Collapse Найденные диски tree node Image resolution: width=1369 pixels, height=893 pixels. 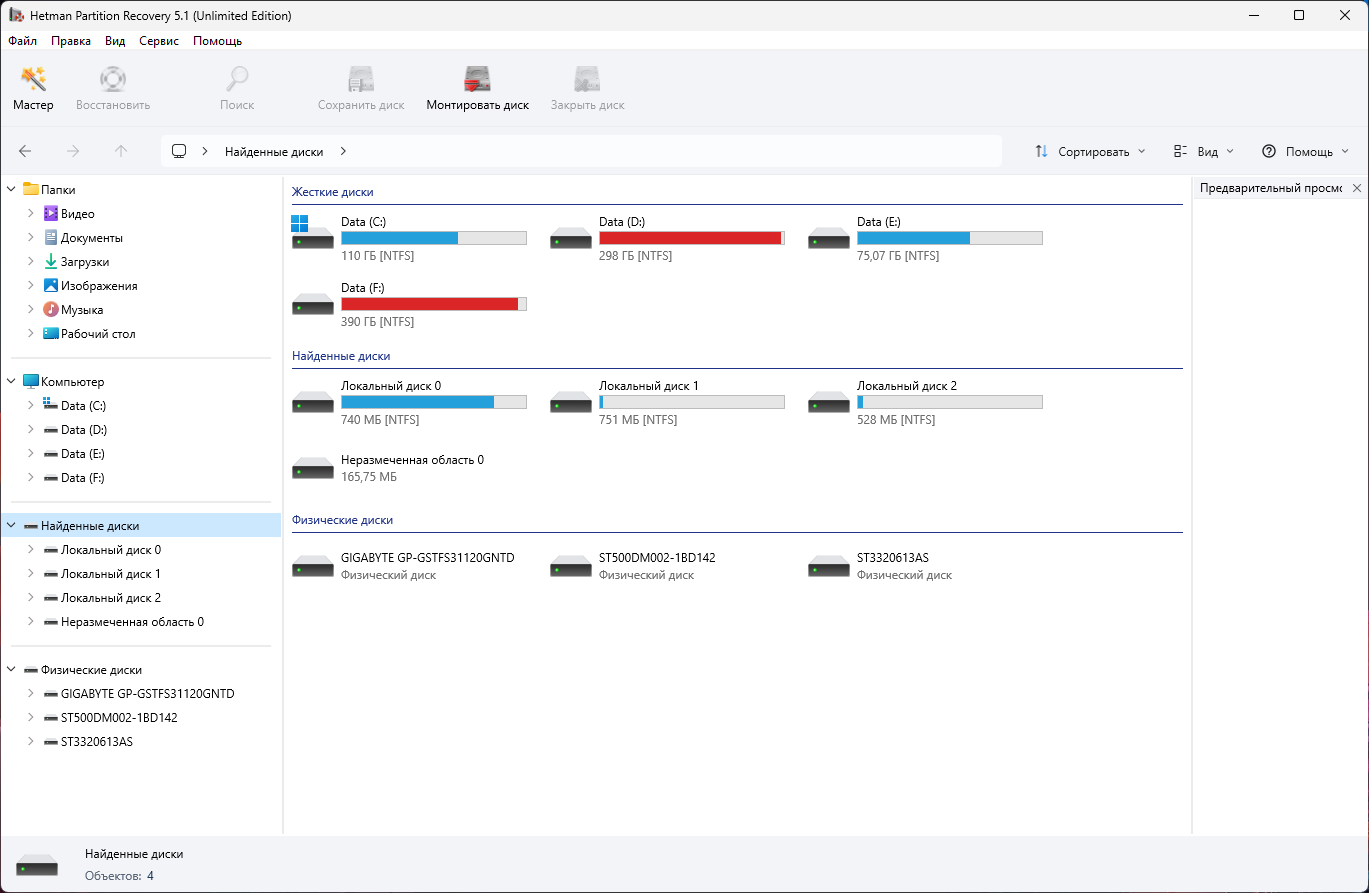pos(11,525)
